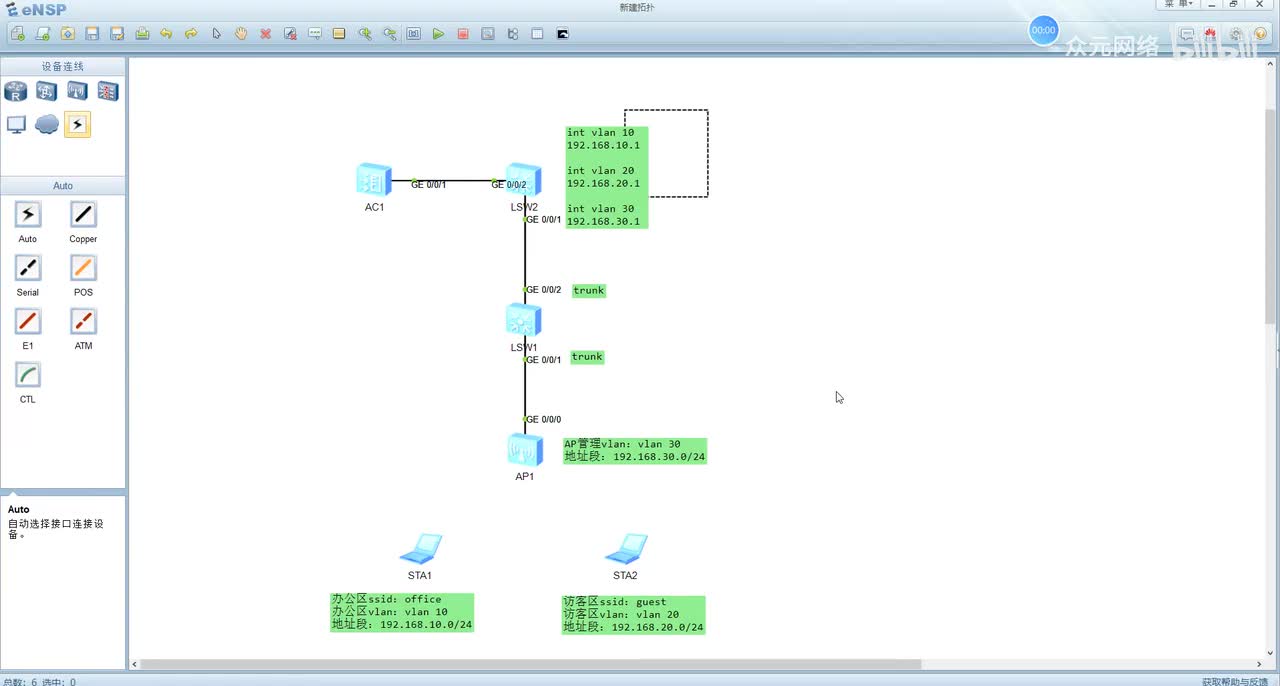
Task: Toggle the grid display icon
Action: pos(537,33)
